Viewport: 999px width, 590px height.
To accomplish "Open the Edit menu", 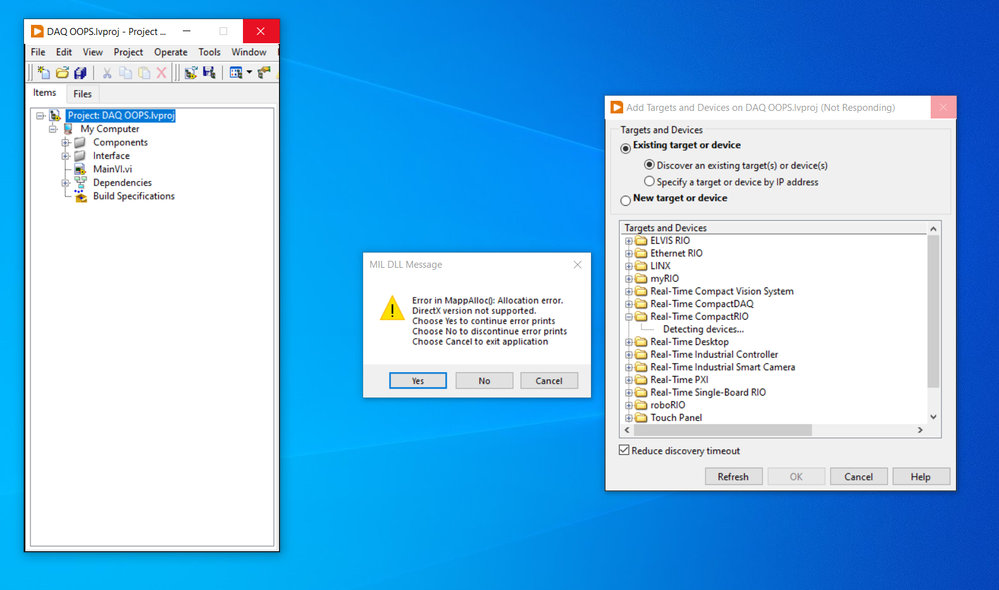I will tap(64, 52).
